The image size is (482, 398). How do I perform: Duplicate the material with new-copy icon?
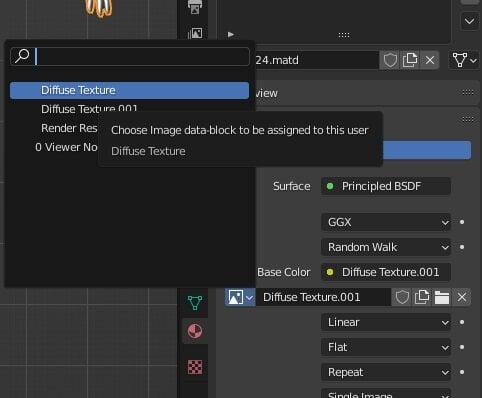point(410,60)
